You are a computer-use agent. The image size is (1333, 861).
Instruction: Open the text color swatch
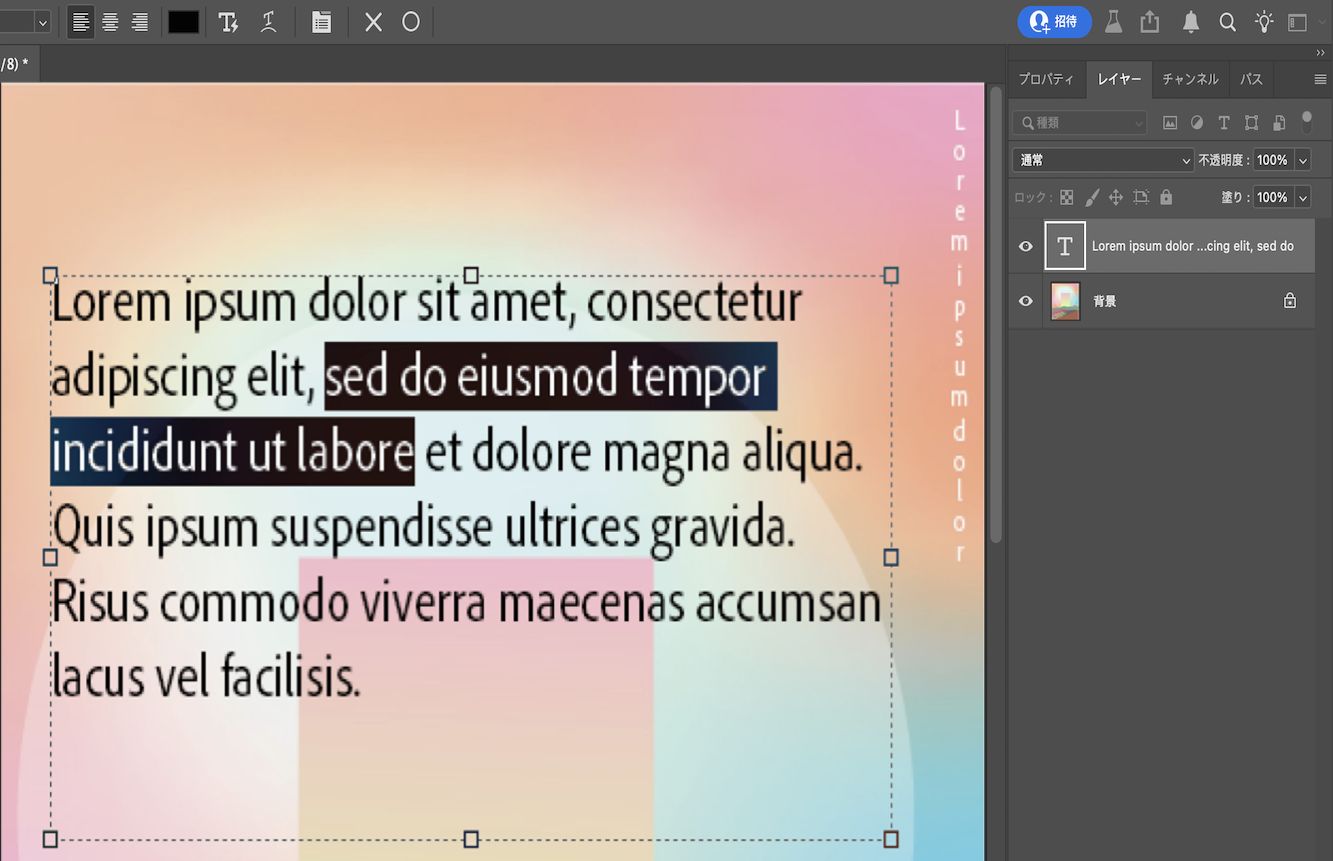tap(184, 21)
